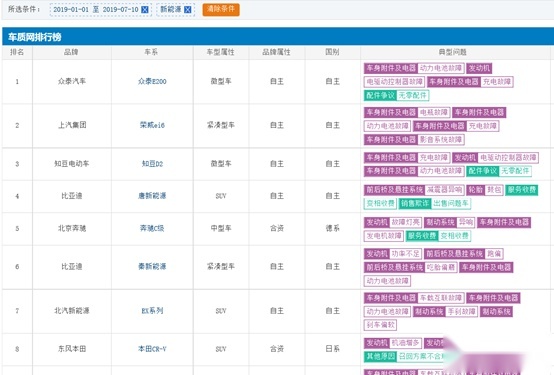Viewport: 554px width, 375px height.
Task: Click the 刹车偏软 tag
Action: (x=380, y=325)
